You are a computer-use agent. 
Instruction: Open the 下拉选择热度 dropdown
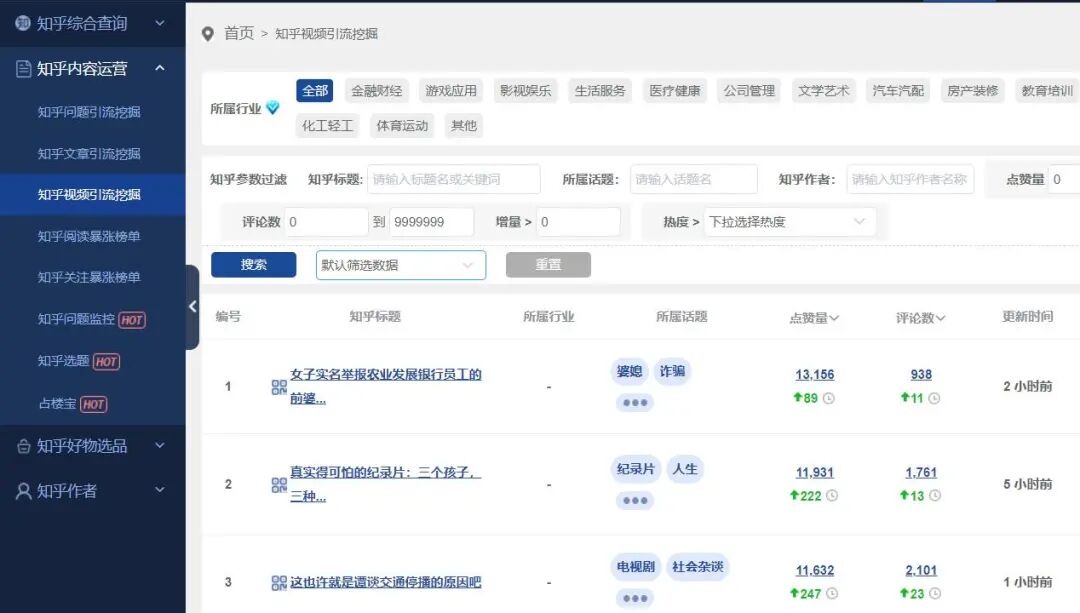pyautogui.click(x=789, y=222)
